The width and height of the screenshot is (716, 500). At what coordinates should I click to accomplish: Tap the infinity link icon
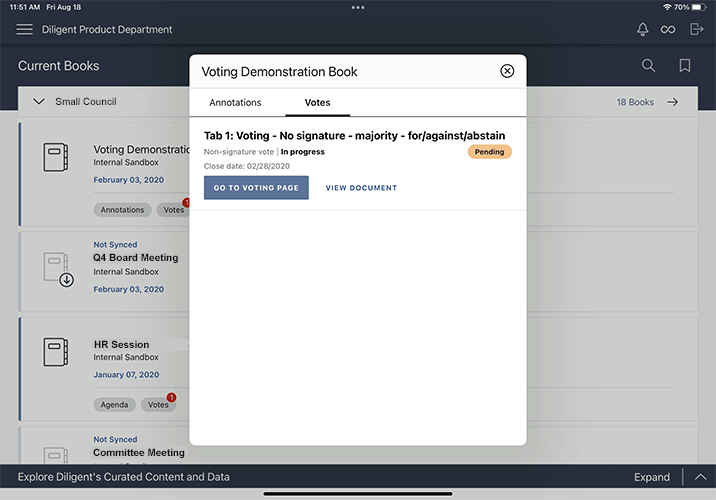point(669,30)
